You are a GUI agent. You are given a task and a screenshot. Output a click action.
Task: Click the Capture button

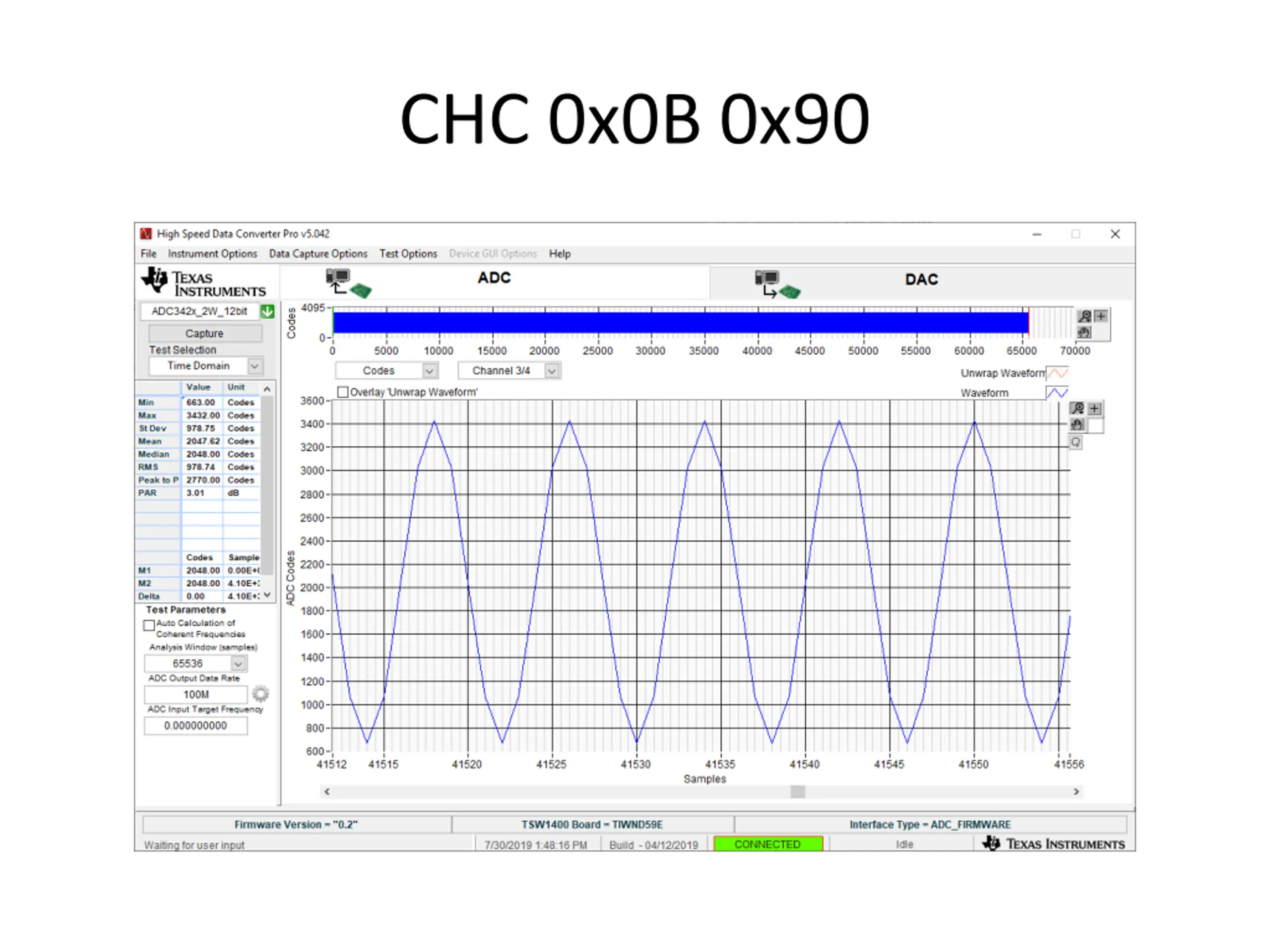tap(205, 333)
